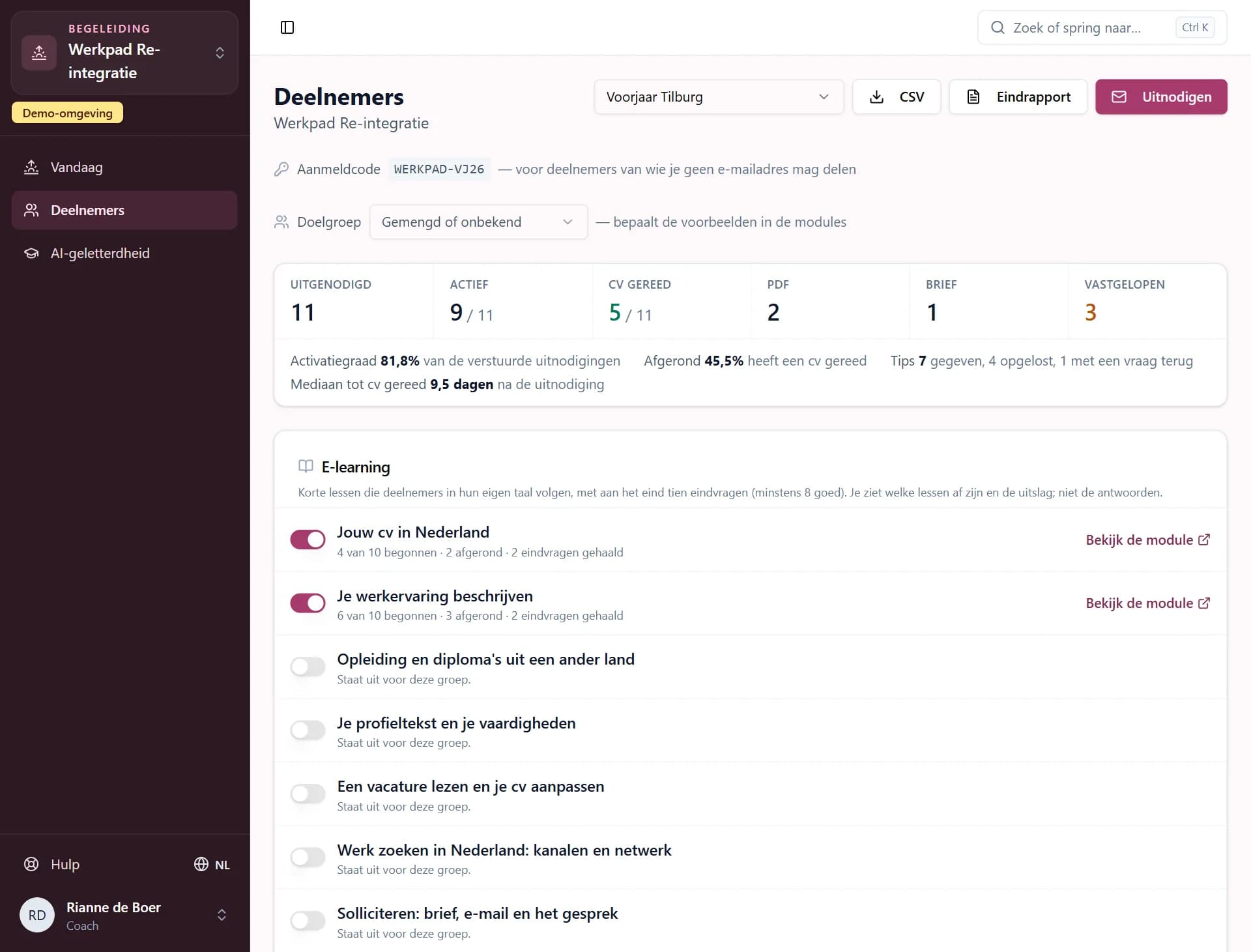This screenshot has width=1251, height=952.
Task: Click the people icon beside Doelgroep
Action: click(x=281, y=222)
